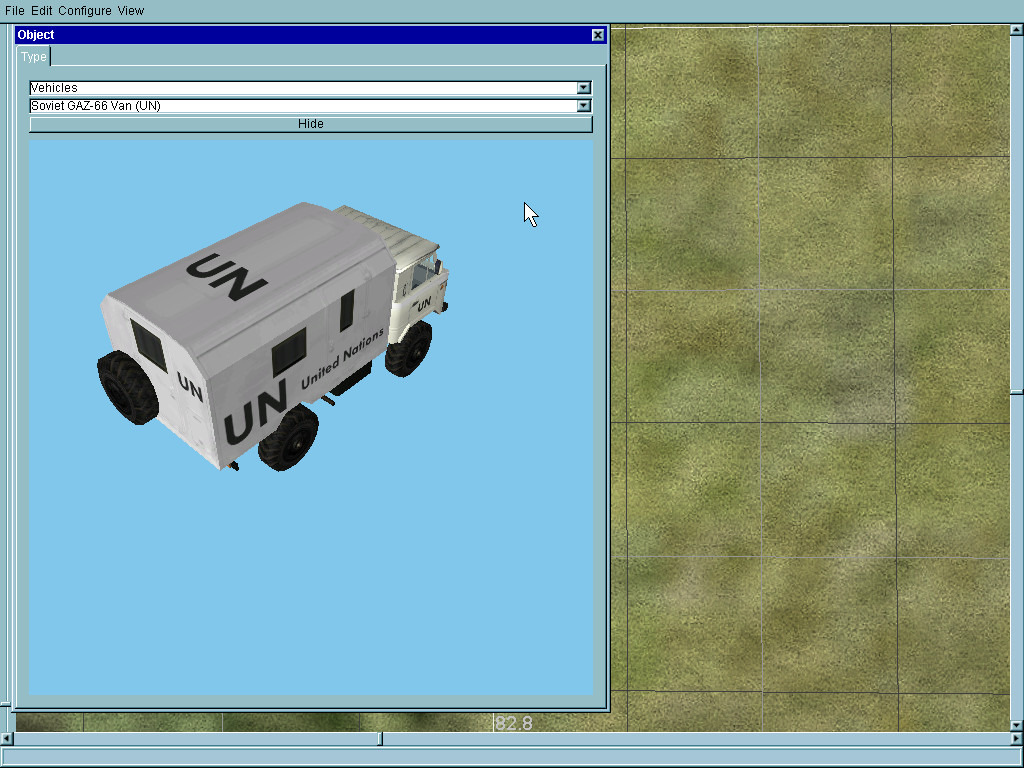Open the File menu
Viewport: 1024px width, 768px height.
[14, 10]
